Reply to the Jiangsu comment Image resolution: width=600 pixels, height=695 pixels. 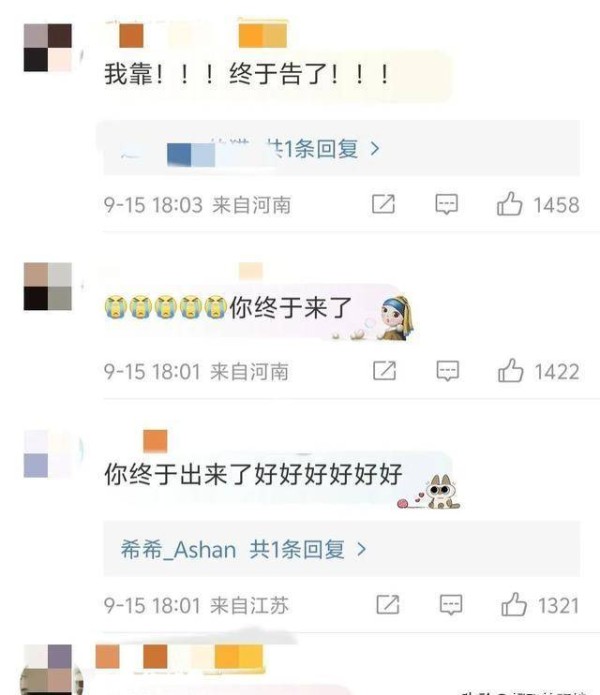tap(451, 605)
